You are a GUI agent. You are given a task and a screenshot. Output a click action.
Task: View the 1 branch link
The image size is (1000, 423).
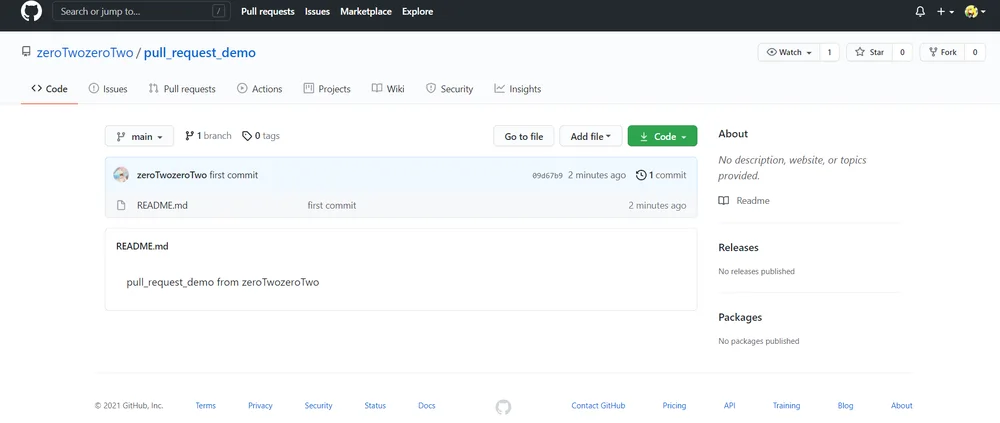point(208,136)
